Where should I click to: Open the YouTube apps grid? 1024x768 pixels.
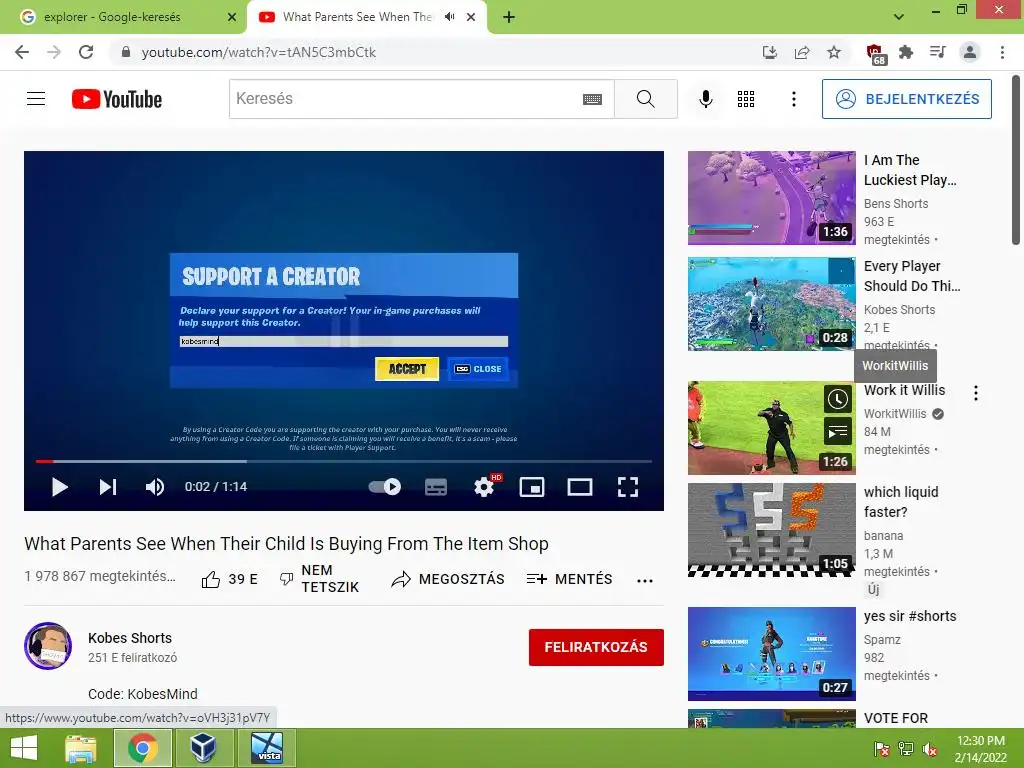coord(746,99)
